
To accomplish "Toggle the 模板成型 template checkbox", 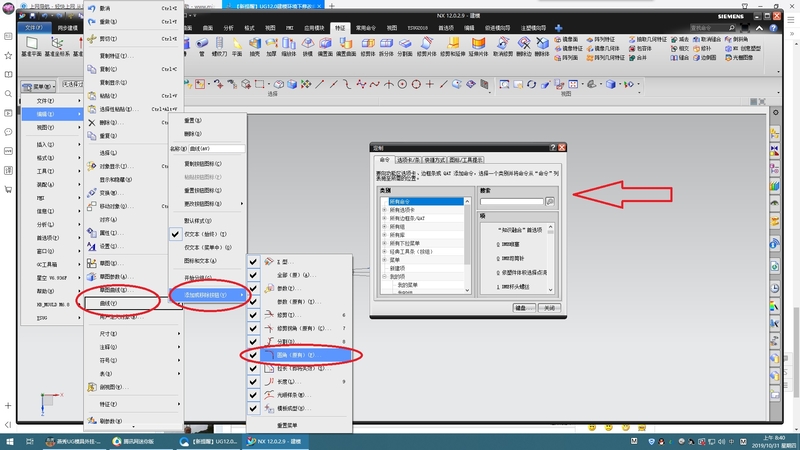I will 253,408.
